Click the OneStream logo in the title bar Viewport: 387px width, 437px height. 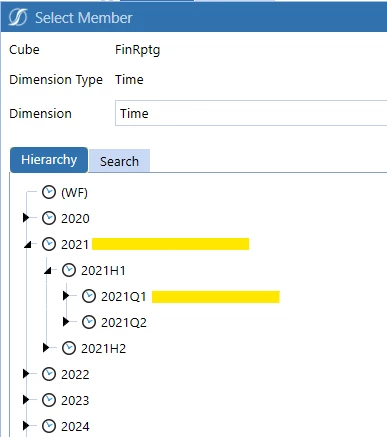[x=18, y=17]
